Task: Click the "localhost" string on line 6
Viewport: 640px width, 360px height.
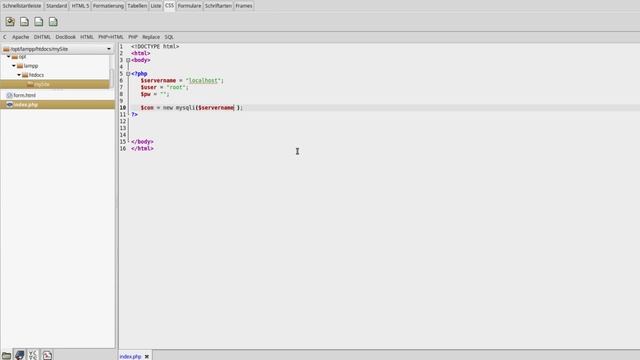Action: (203, 80)
